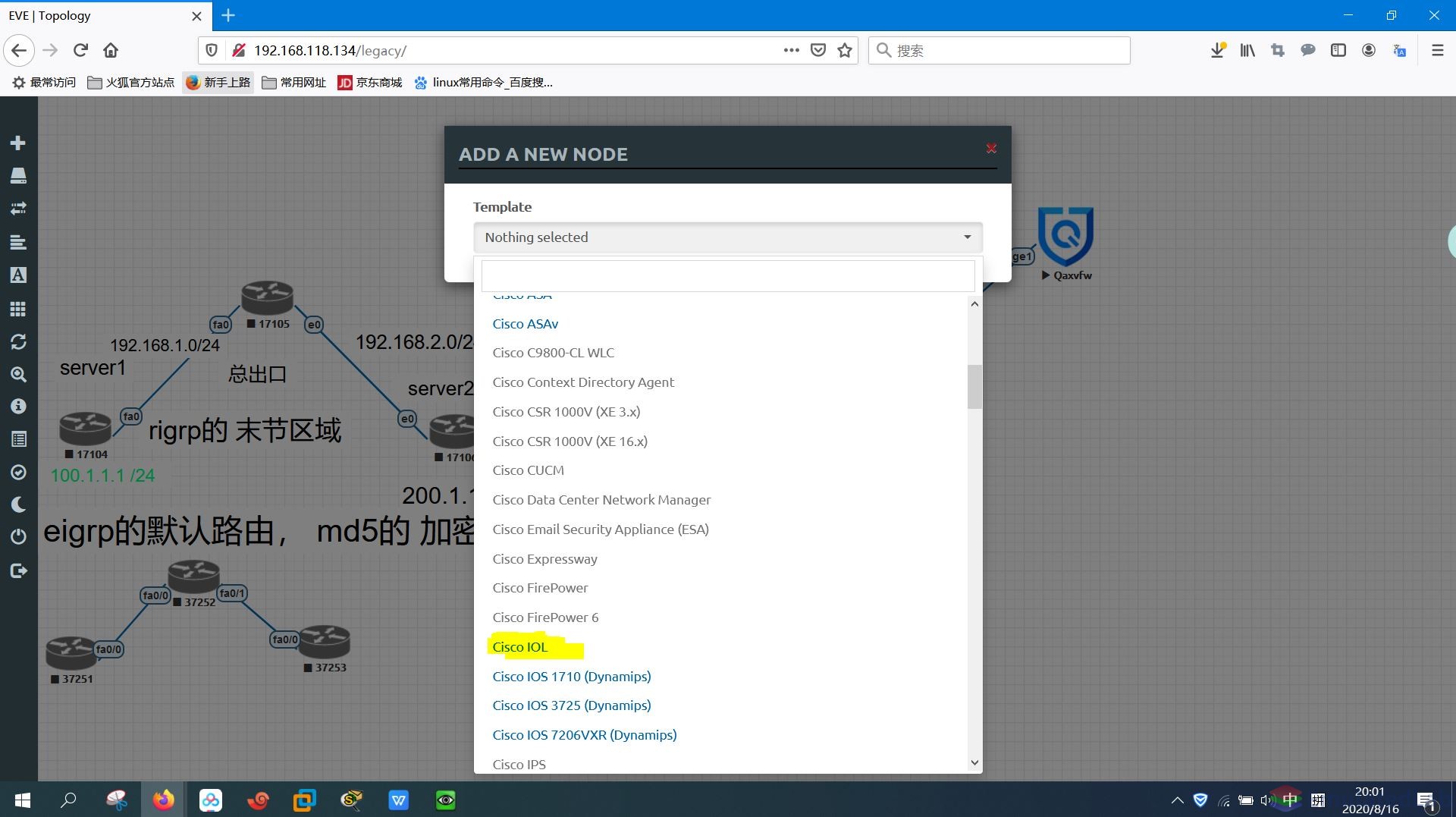
Task: Close the Add A New Node dialog
Action: [x=991, y=149]
